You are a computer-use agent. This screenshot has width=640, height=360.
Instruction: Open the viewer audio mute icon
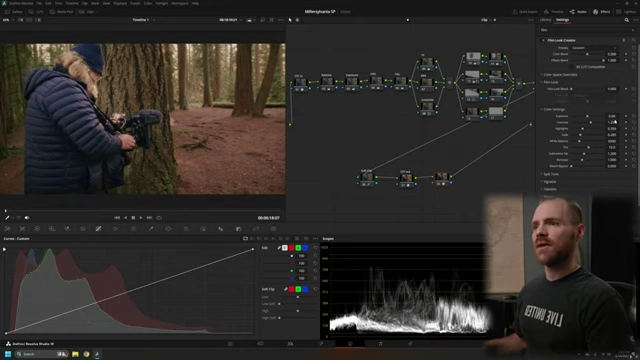27,218
